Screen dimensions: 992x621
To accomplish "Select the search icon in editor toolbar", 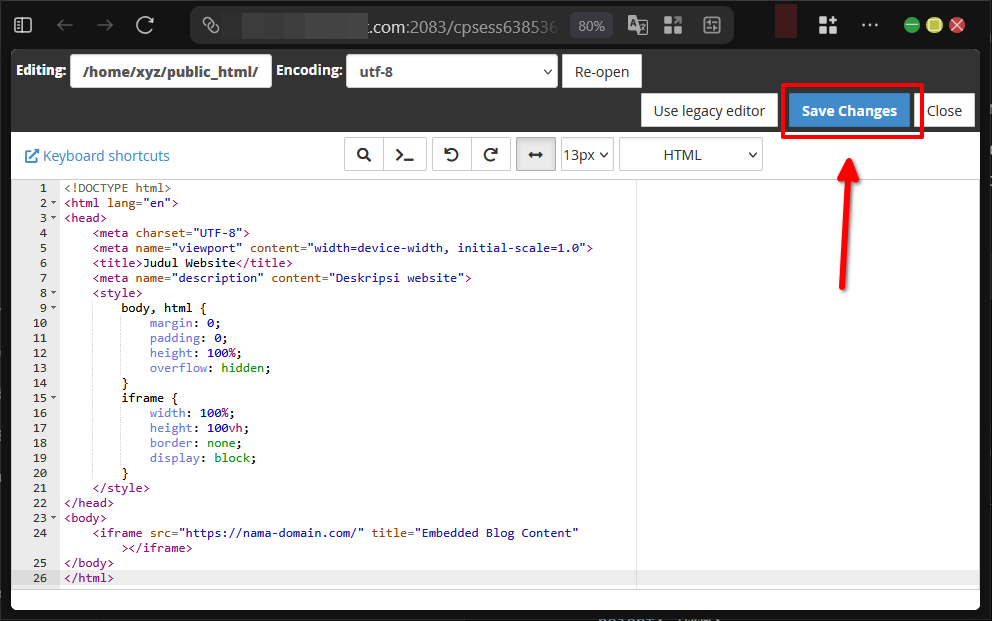I will click(x=363, y=154).
